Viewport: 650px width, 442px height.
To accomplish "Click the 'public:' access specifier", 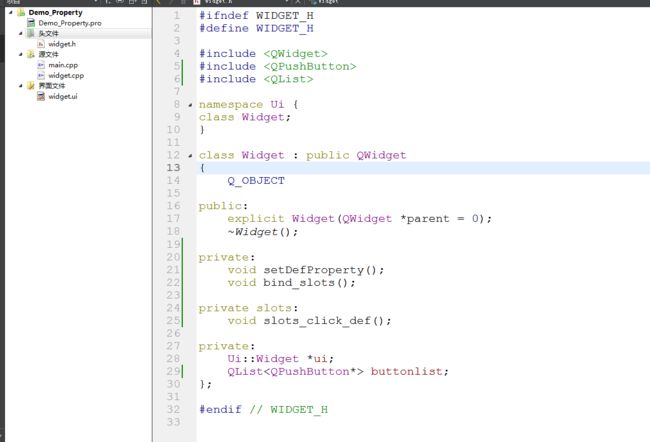I will (x=223, y=206).
